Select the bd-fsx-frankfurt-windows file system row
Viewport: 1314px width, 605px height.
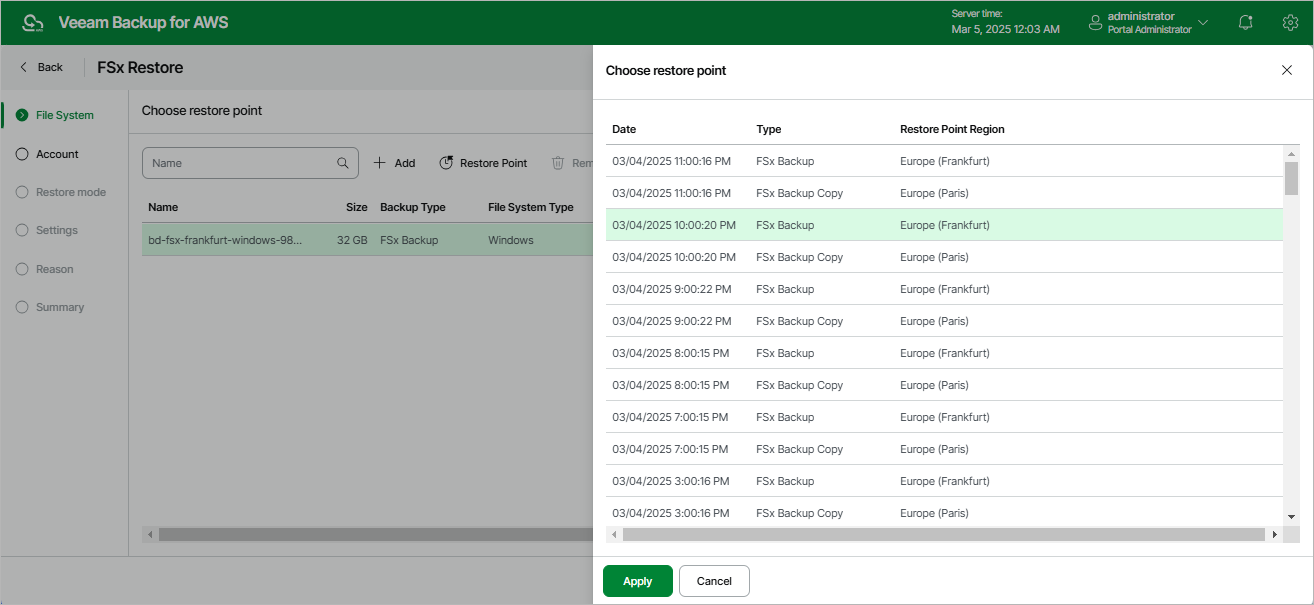click(x=367, y=240)
